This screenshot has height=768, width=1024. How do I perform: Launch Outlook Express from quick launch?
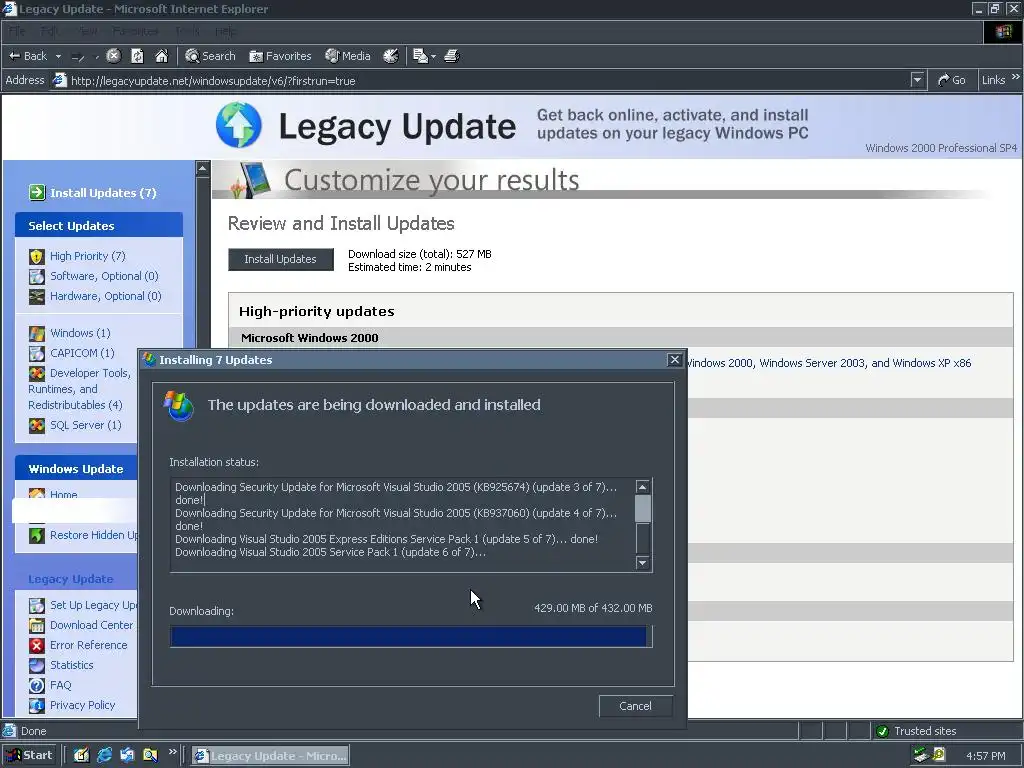coord(127,756)
